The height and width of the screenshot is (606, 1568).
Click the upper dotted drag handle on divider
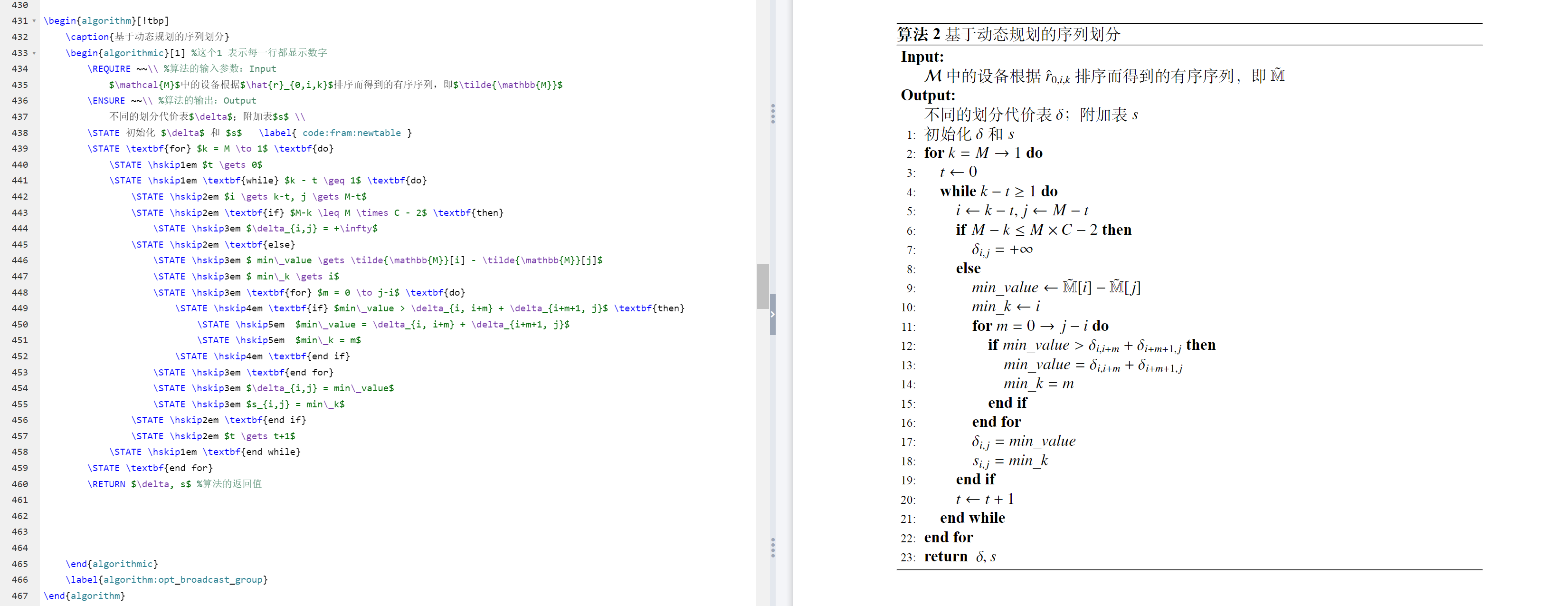point(772,114)
